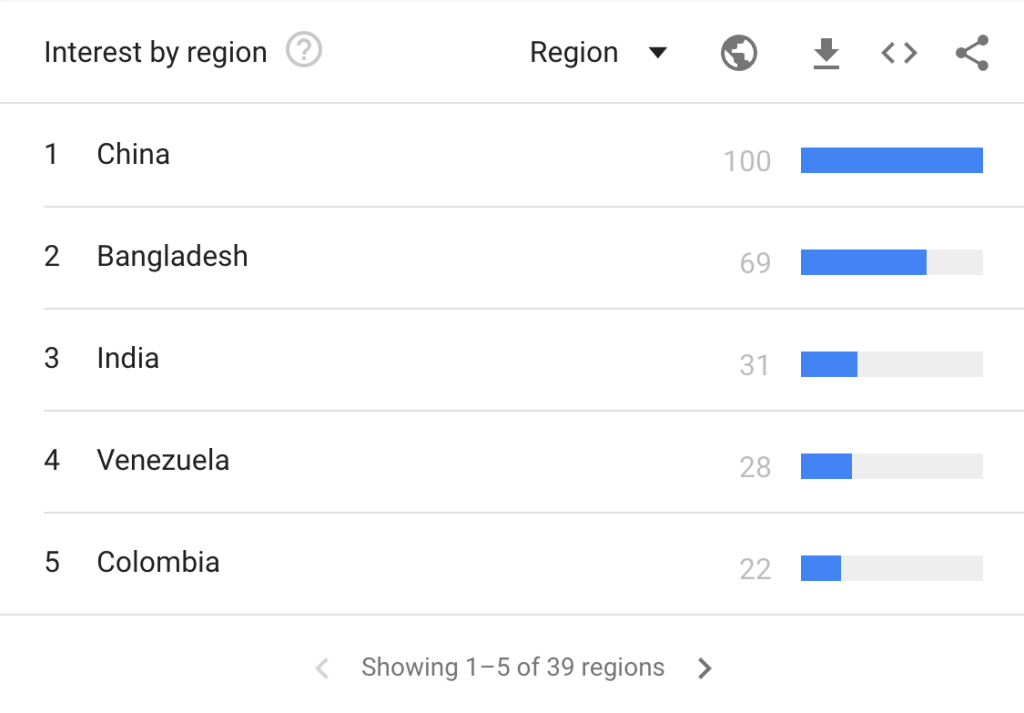Toggle the globe map view icon
Viewport: 1024px width, 713px height.
[x=739, y=53]
